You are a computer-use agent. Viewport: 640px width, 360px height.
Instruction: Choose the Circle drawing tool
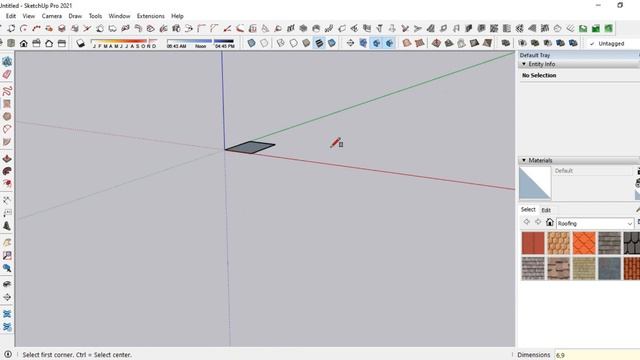coord(7,116)
